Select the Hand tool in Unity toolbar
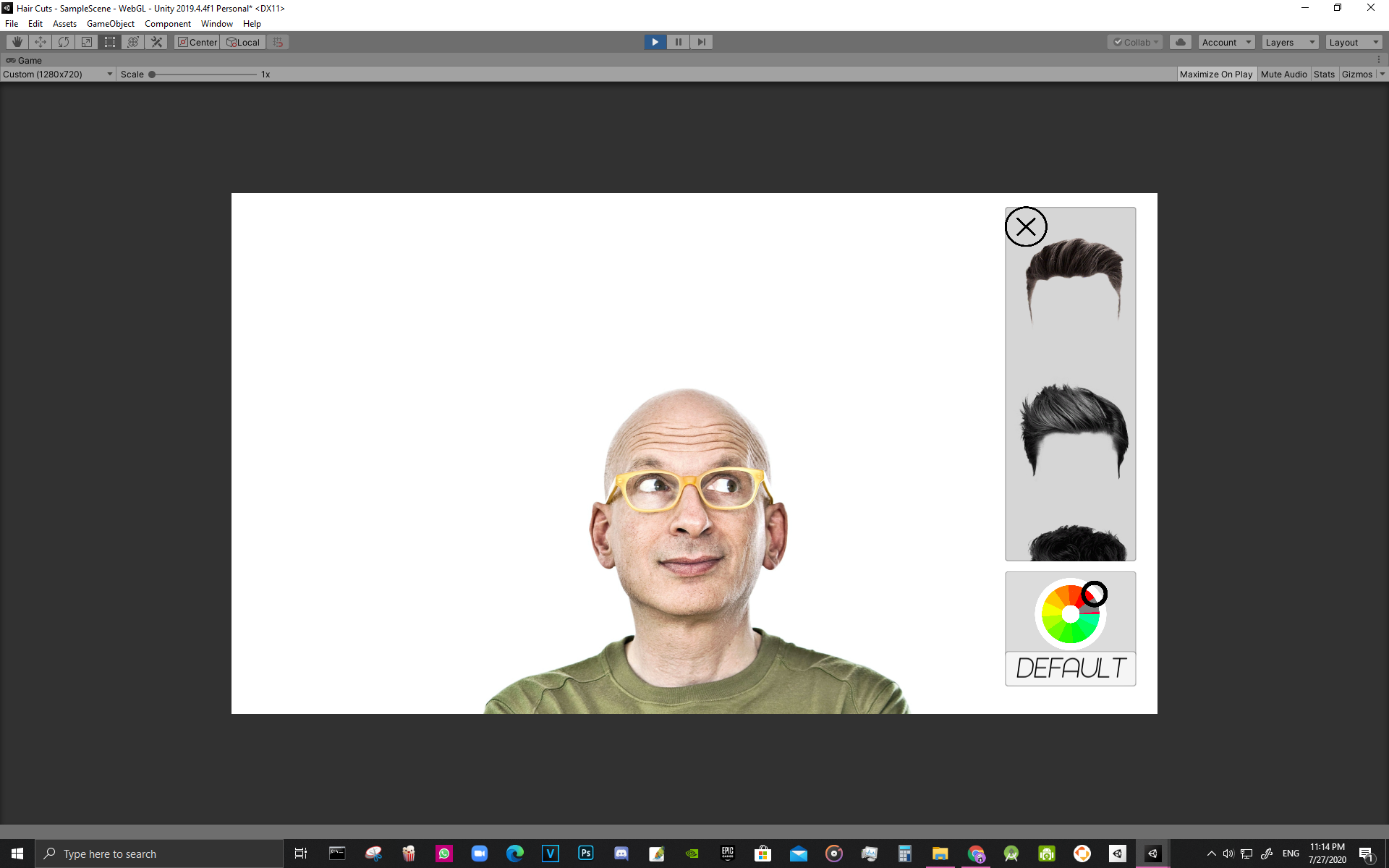This screenshot has height=868, width=1389. [x=17, y=42]
